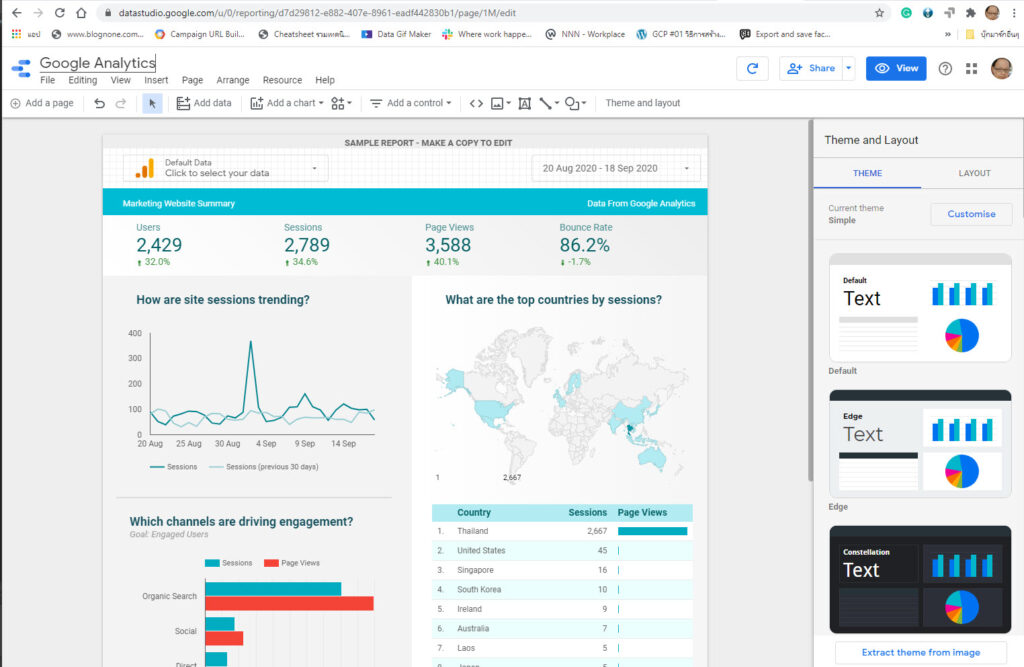Screen dimensions: 1024x667
Task: Click the report canvas vertical scrollbar
Action: tap(810, 301)
